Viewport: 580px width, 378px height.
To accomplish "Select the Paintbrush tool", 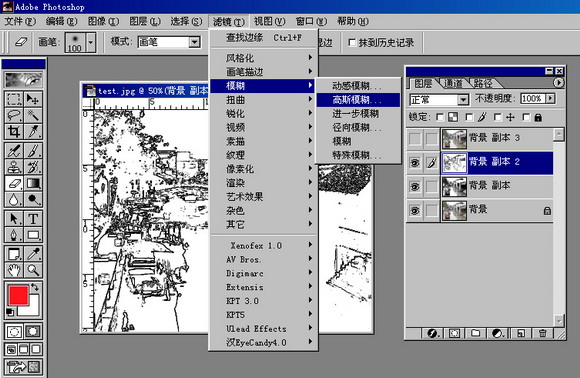I will (33, 151).
